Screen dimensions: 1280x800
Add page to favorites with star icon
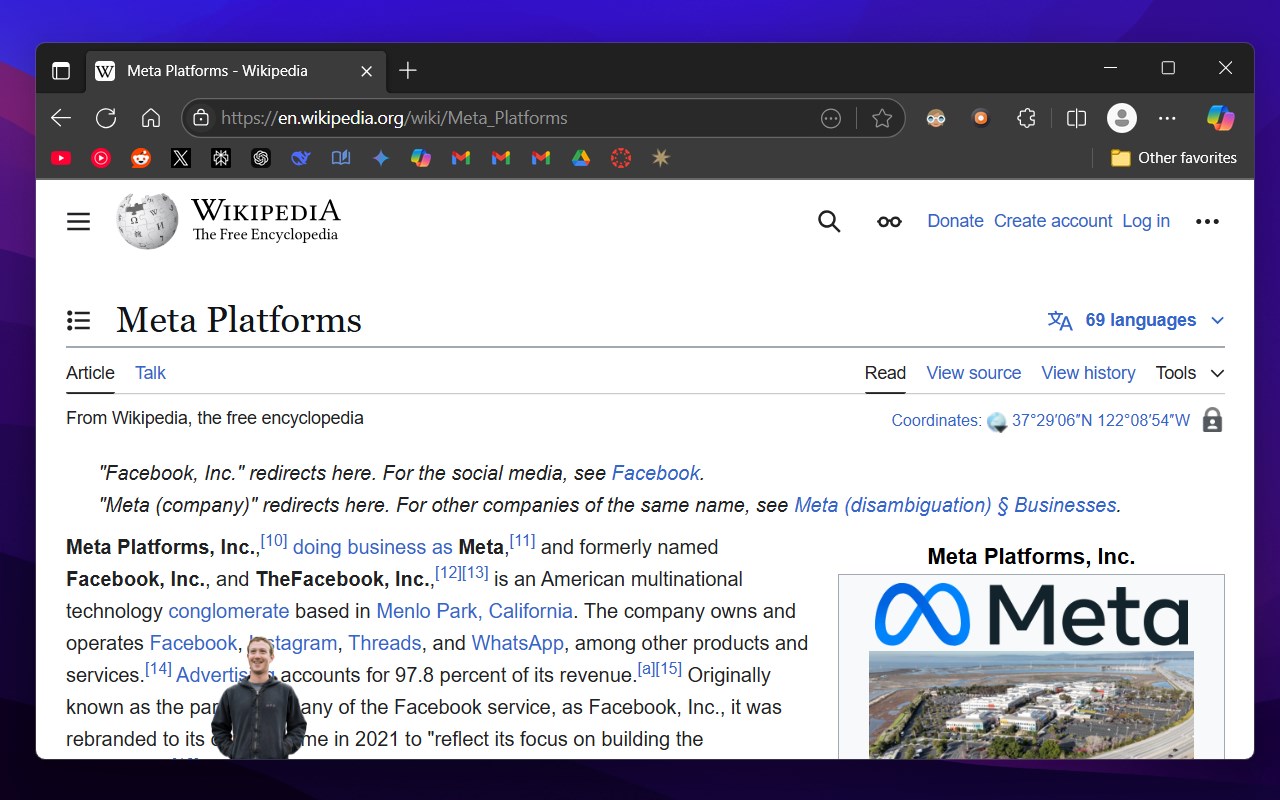(x=882, y=118)
